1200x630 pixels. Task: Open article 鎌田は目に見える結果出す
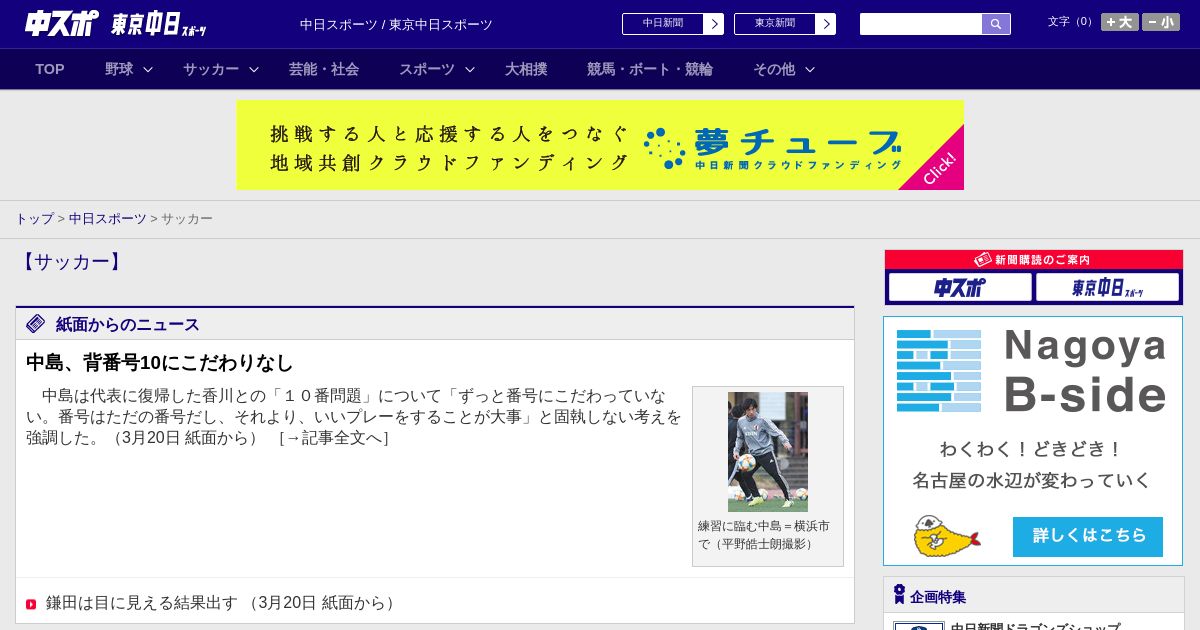[142, 603]
